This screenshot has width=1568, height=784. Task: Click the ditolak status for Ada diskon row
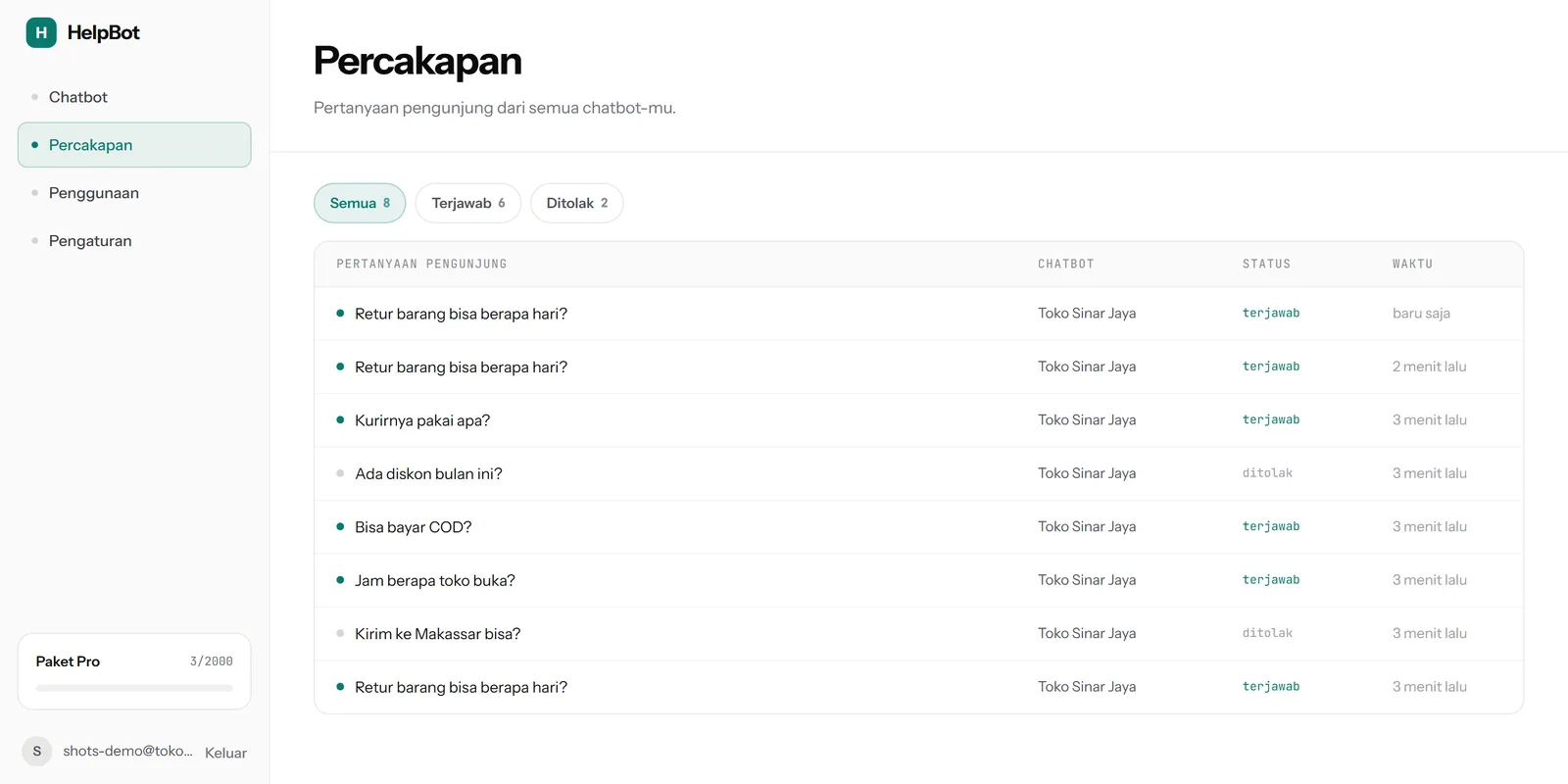(x=1267, y=473)
